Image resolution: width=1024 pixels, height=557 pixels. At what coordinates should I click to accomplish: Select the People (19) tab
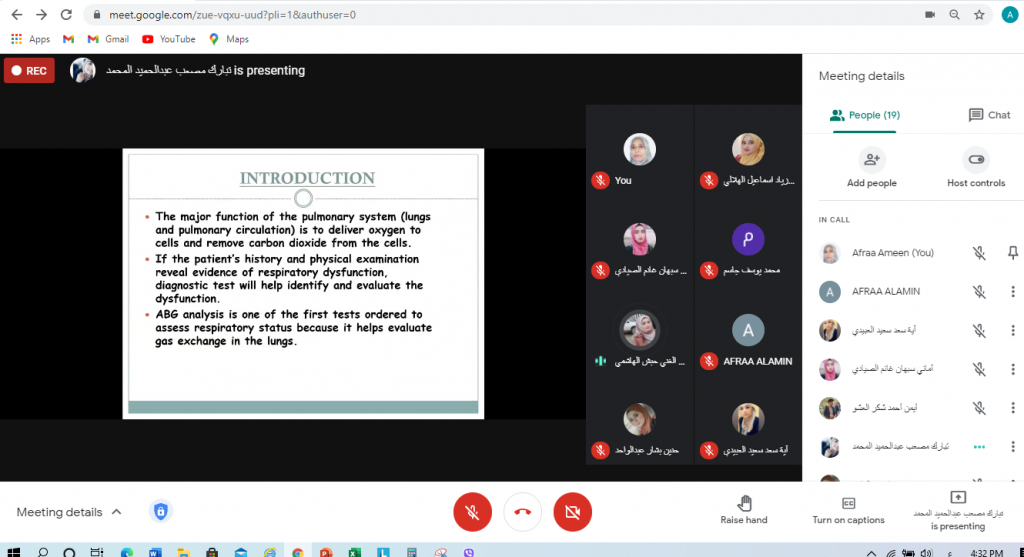(865, 115)
